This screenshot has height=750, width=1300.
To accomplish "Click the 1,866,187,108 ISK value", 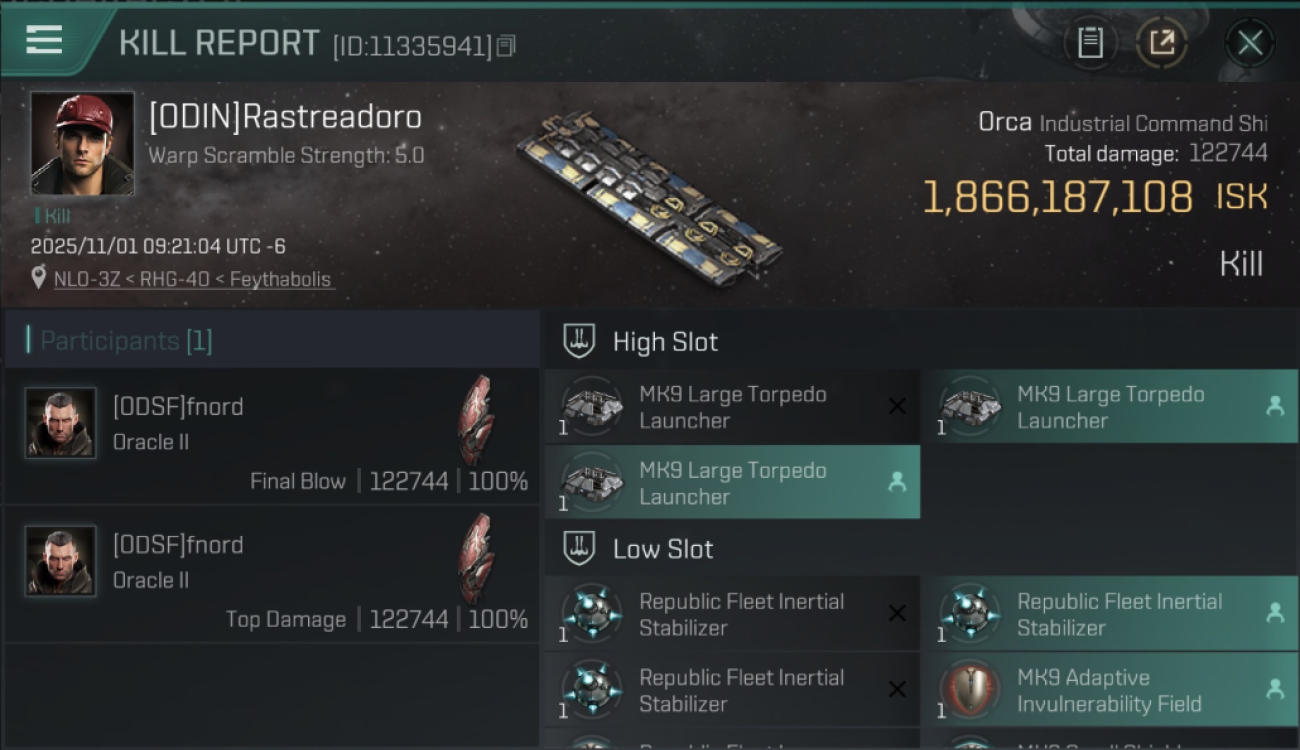I will pyautogui.click(x=1058, y=198).
